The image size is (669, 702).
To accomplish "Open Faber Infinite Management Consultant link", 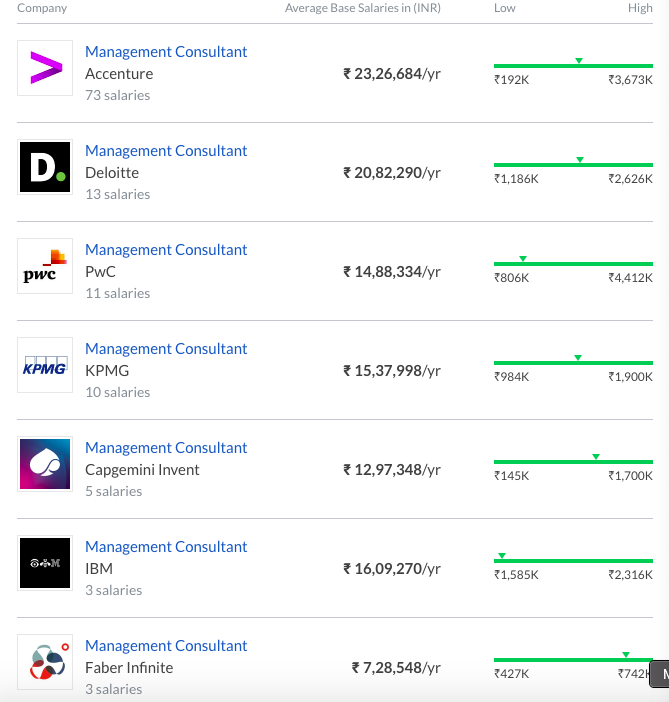I will [x=166, y=646].
